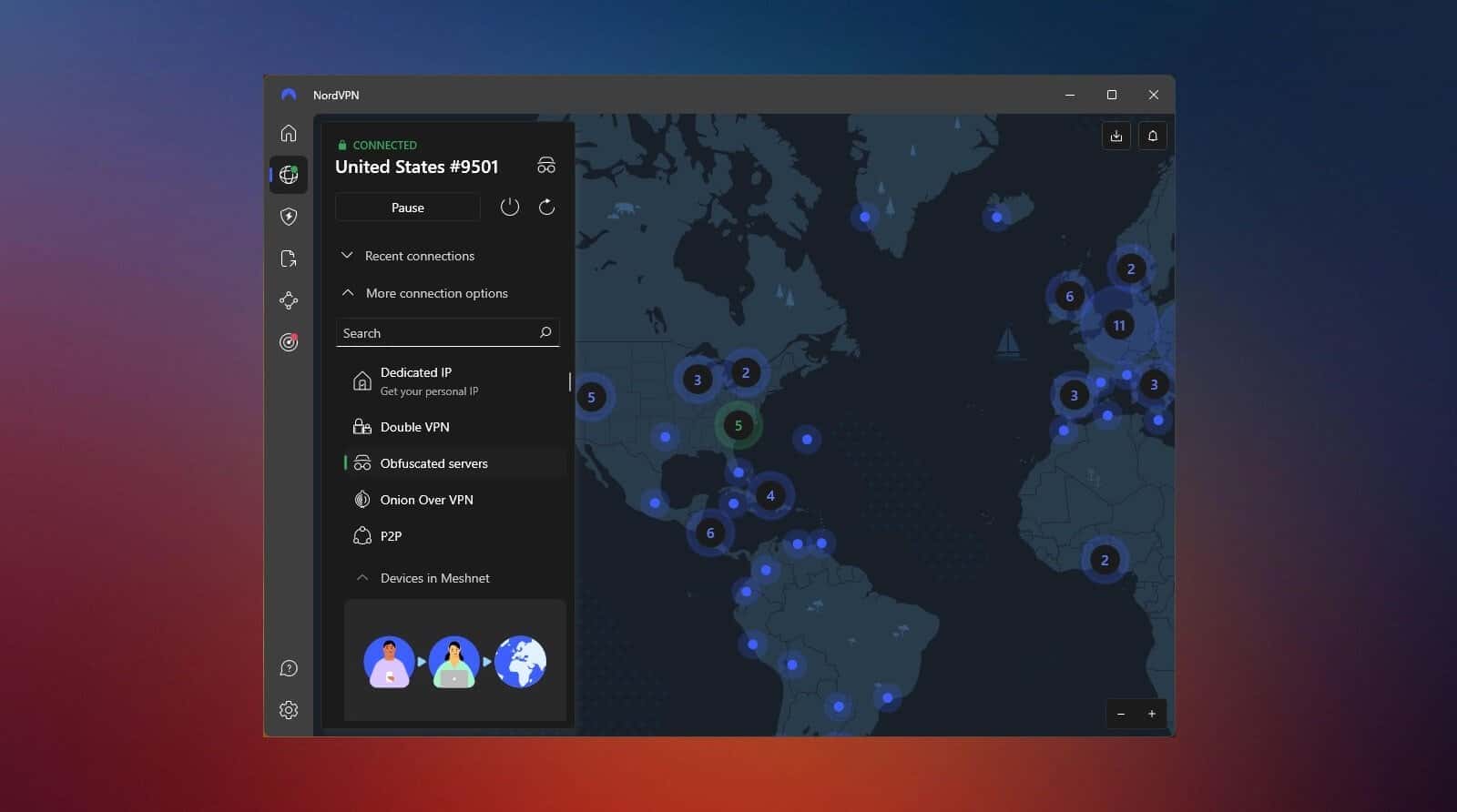
Task: Click the Meshnet illustration thumbnail
Action: (x=455, y=660)
